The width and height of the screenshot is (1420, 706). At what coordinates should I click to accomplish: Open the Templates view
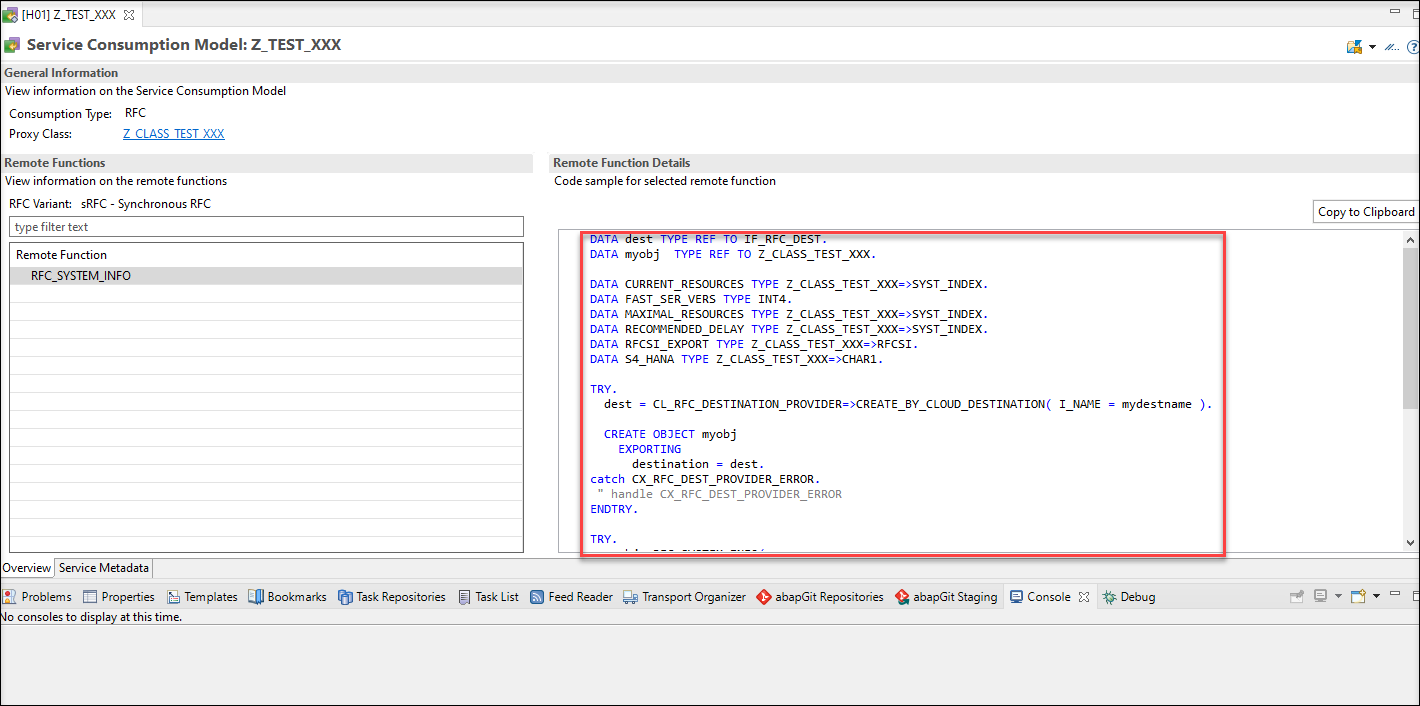point(202,597)
